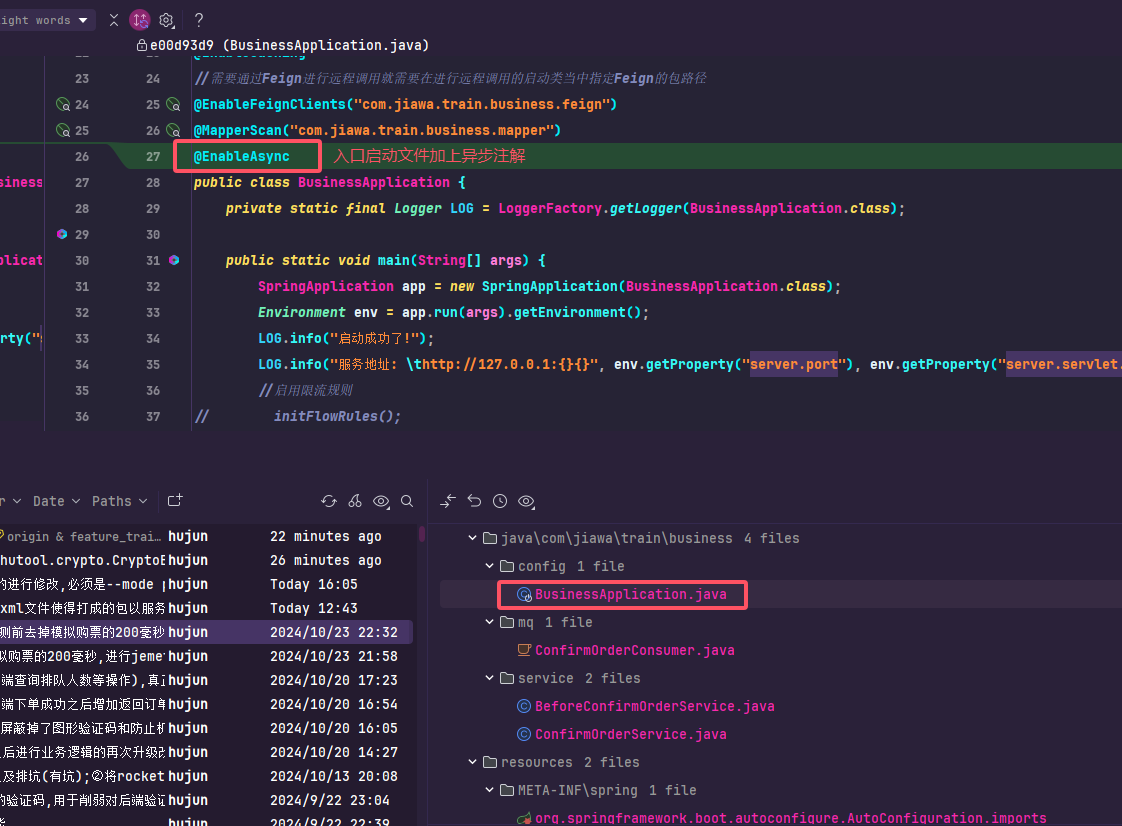This screenshot has height=826, width=1122.
Task: Click the gutter icon right of line 26
Action: (173, 130)
